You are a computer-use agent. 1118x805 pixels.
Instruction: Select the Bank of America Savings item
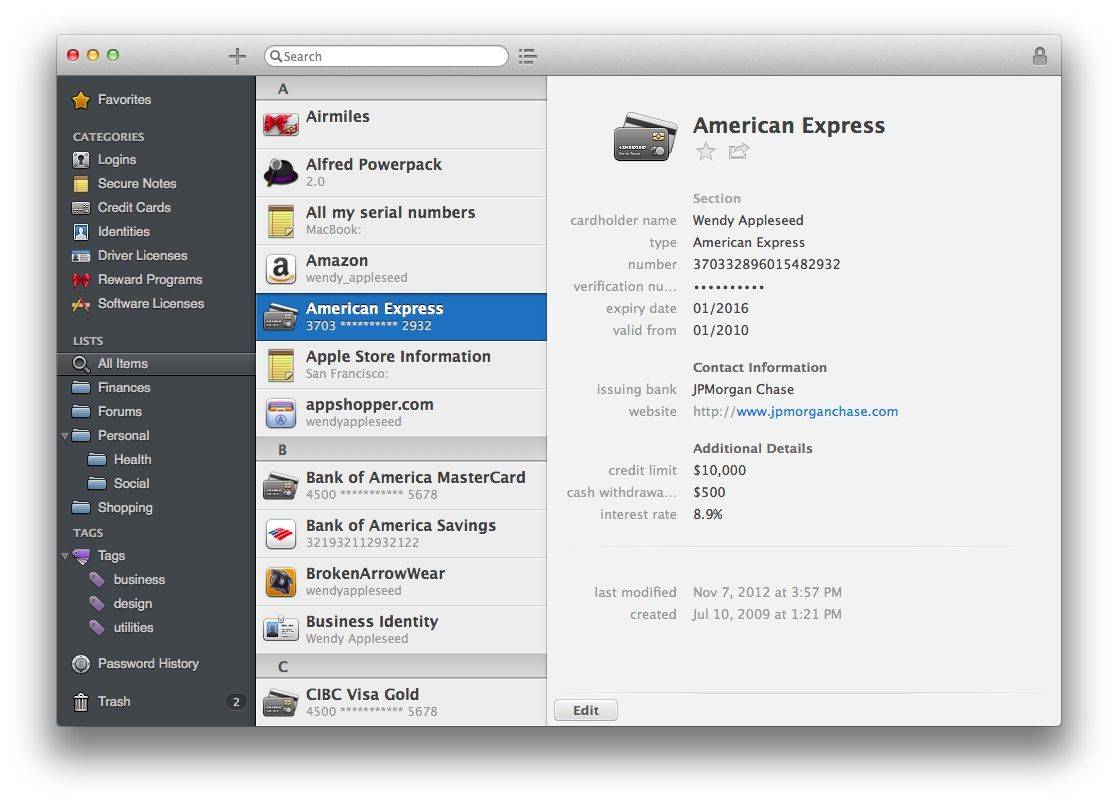[x=400, y=533]
